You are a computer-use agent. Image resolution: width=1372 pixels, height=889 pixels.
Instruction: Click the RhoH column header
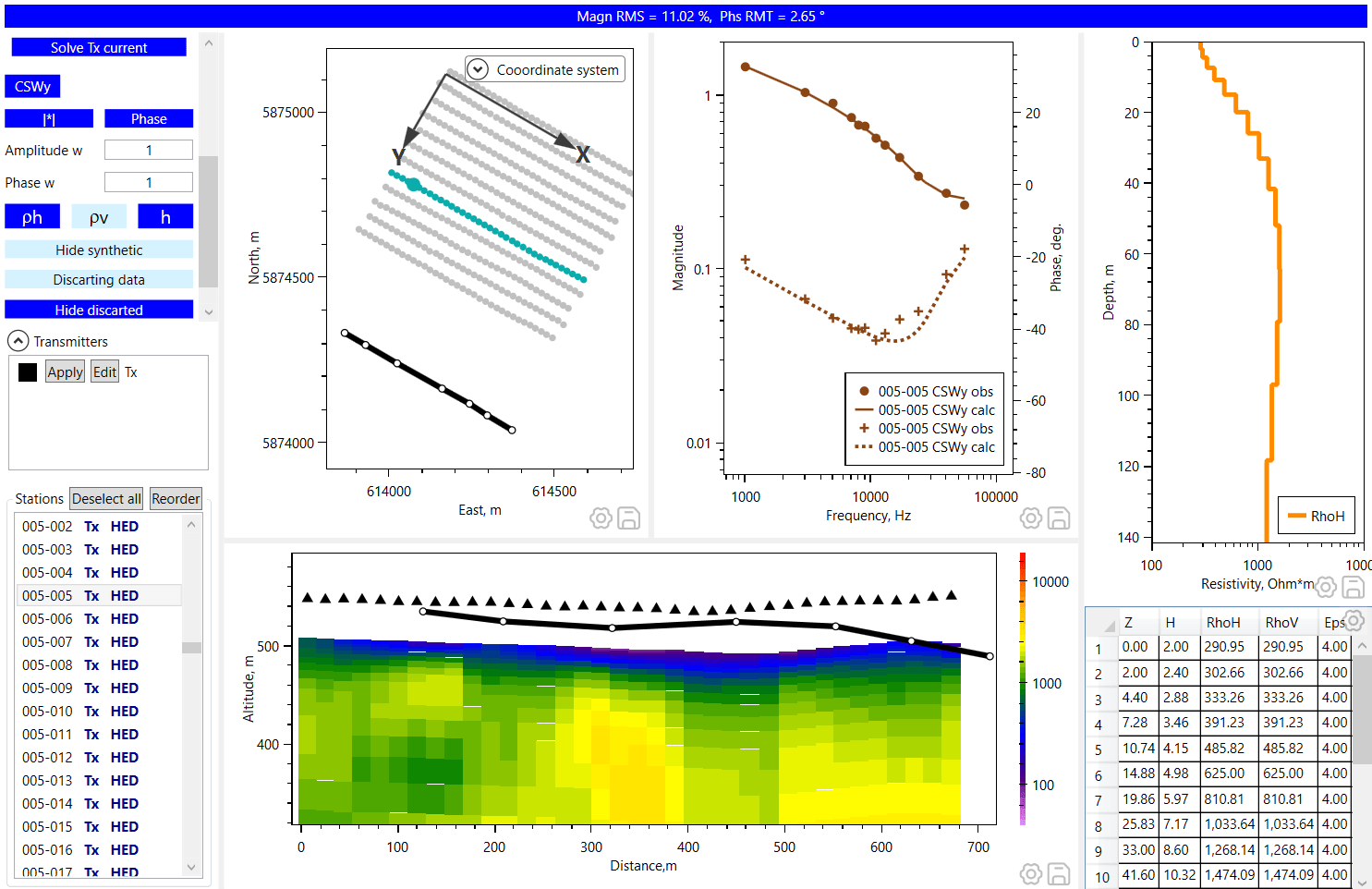(1230, 622)
